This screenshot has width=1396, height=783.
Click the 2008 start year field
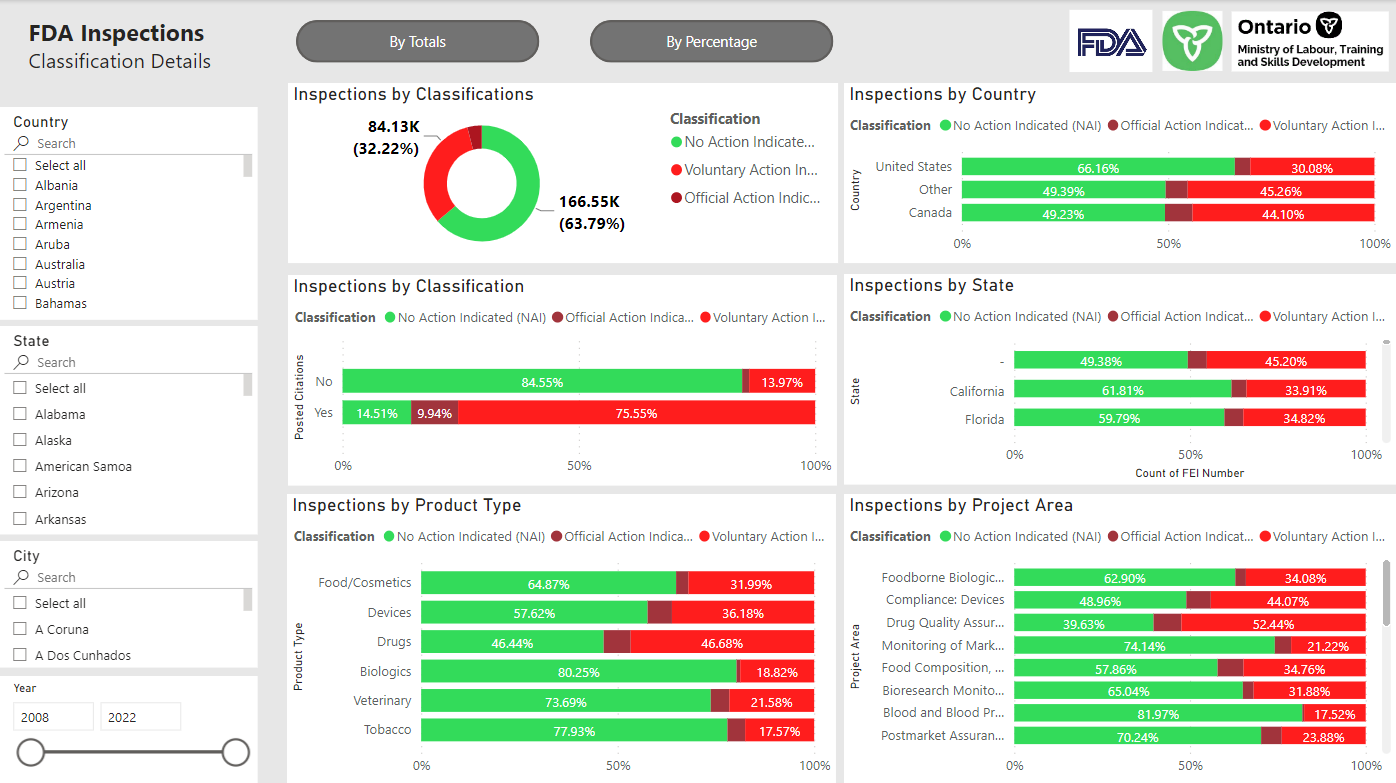(x=54, y=717)
